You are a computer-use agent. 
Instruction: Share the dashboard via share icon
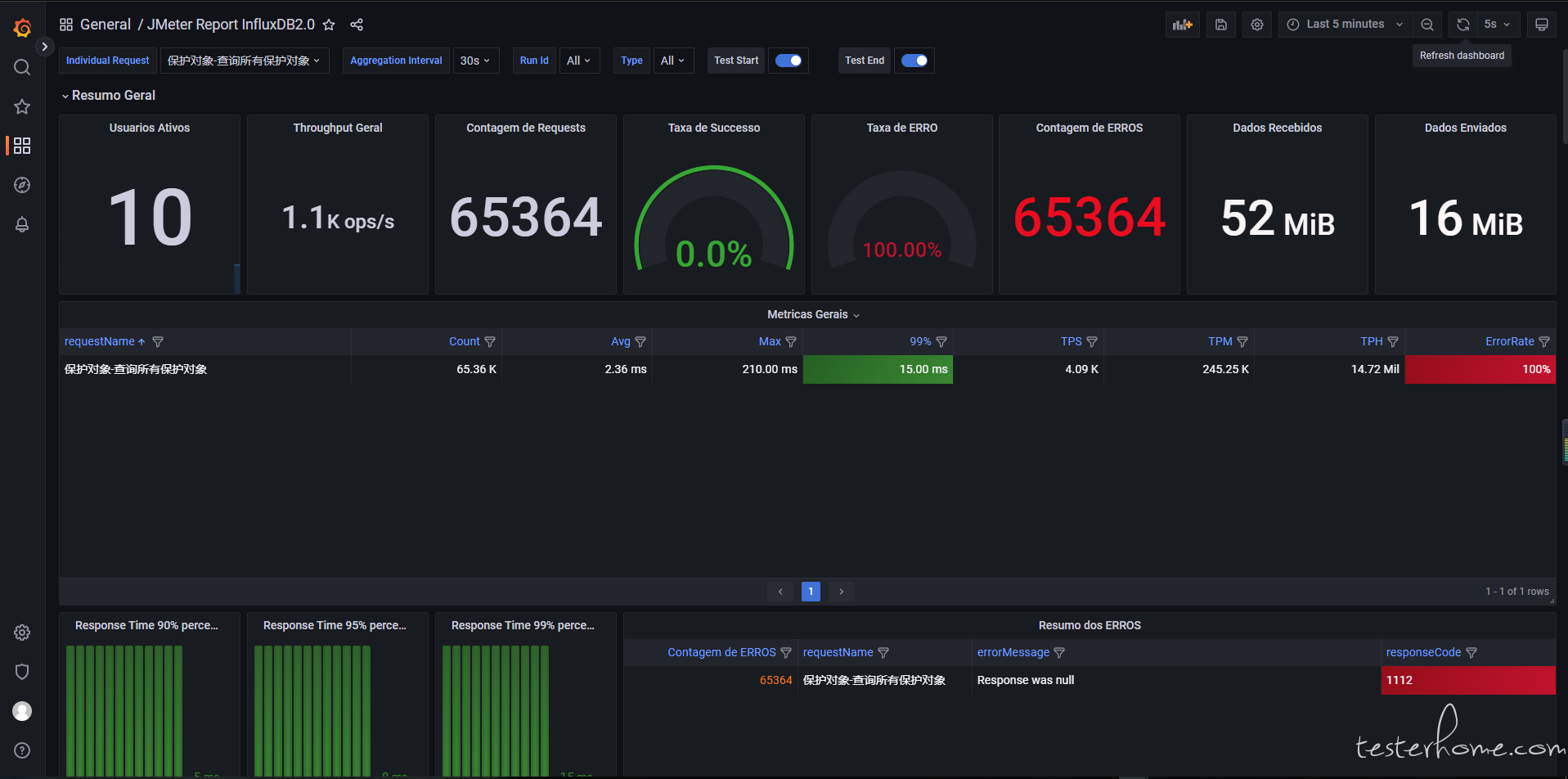coord(357,25)
